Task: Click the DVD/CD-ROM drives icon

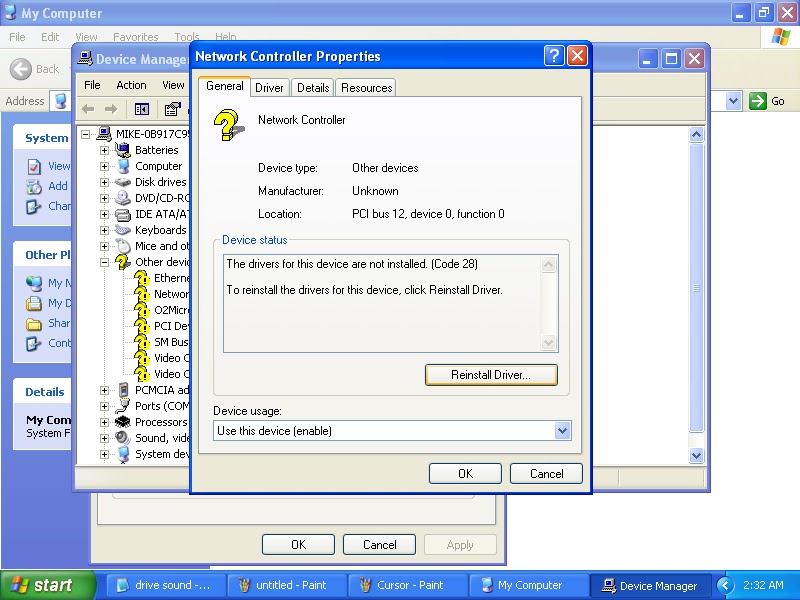Action: [123, 198]
